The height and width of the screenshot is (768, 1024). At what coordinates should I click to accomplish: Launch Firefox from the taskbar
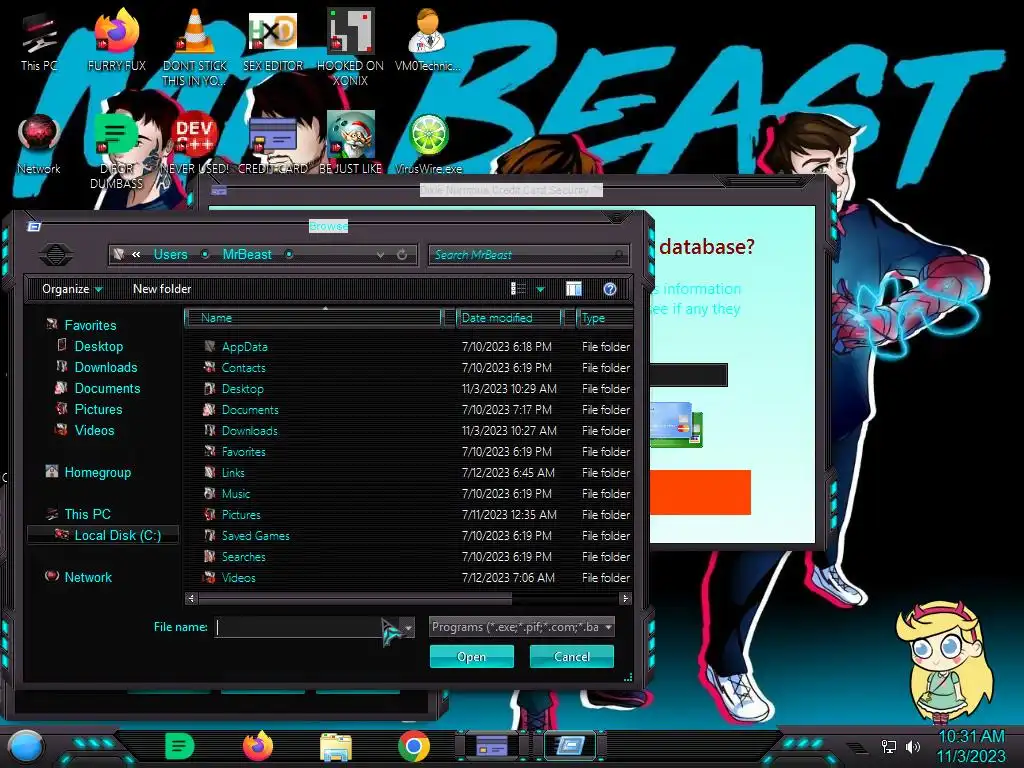pos(258,746)
